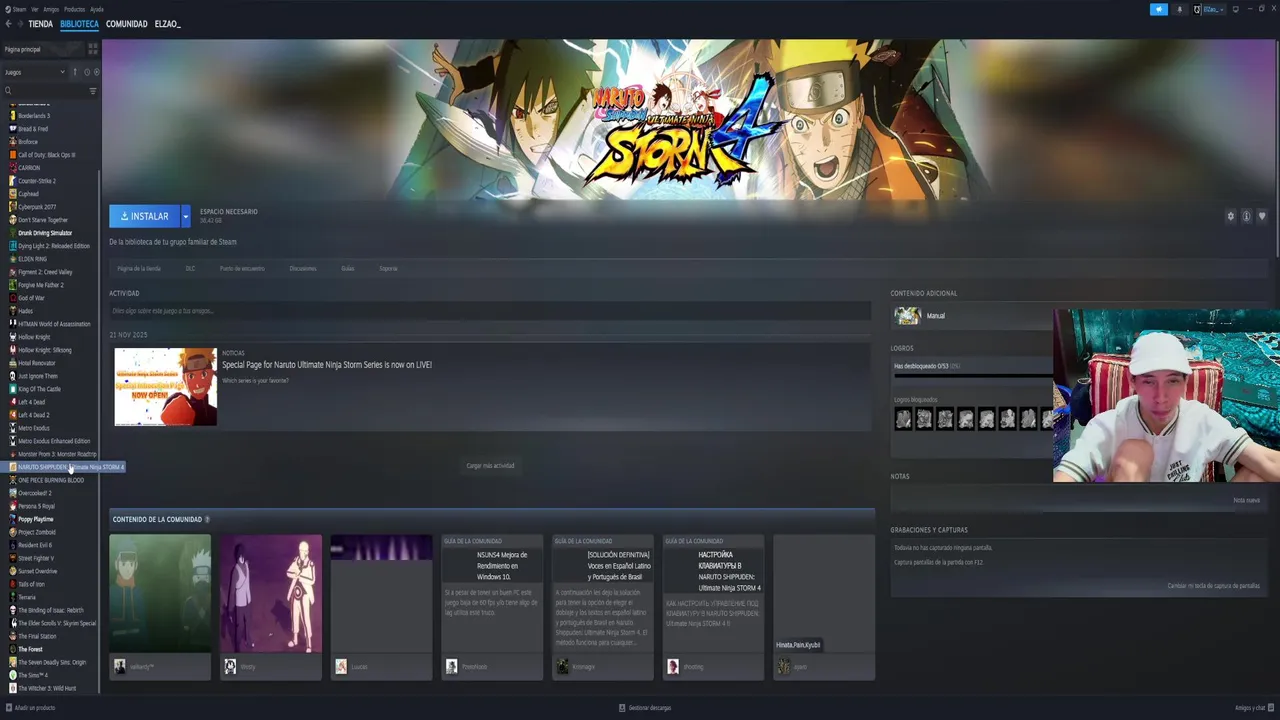This screenshot has height=720, width=1280.
Task: Open Naruto Special Page news thumbnail
Action: pyautogui.click(x=165, y=387)
